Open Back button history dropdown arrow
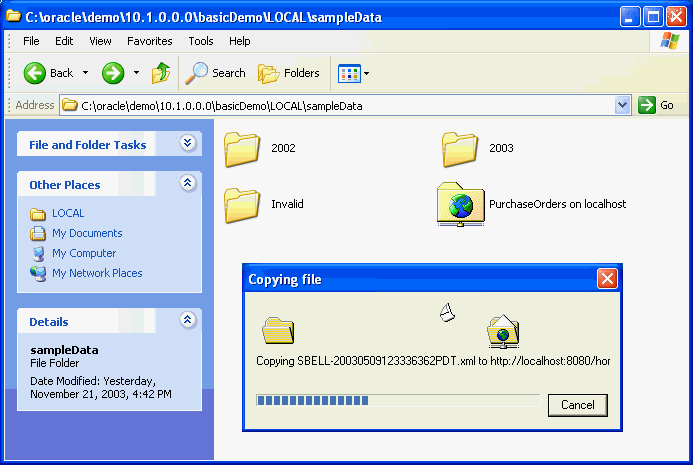 point(86,73)
